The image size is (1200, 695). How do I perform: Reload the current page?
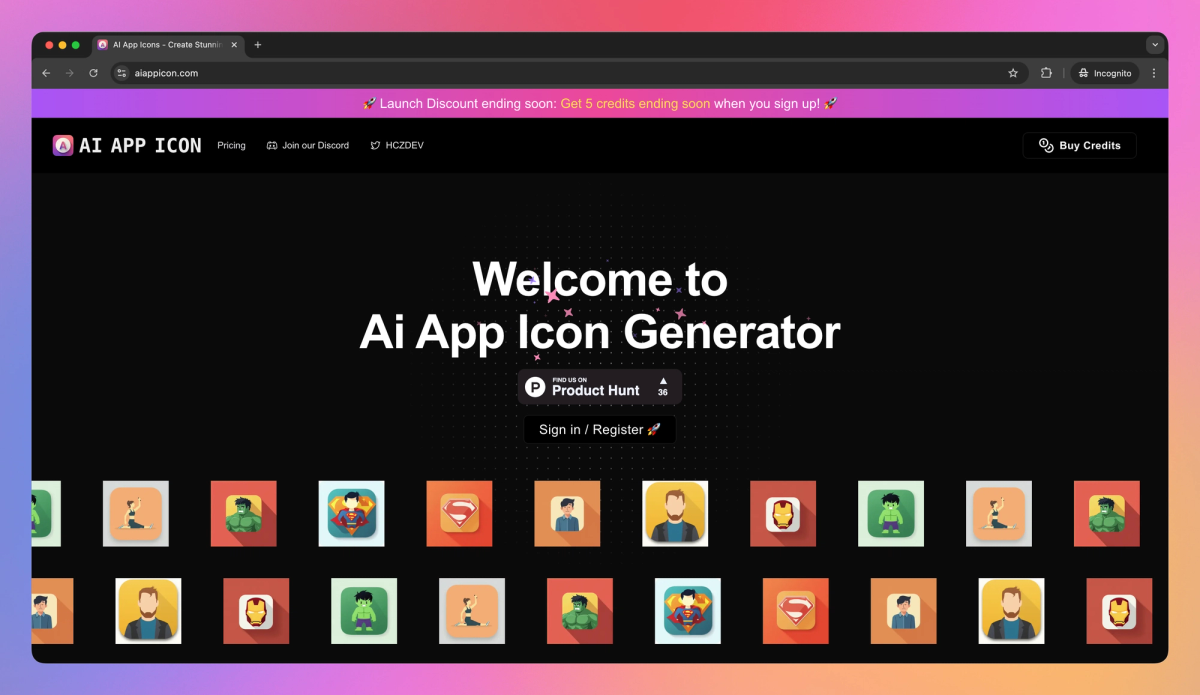pos(94,73)
